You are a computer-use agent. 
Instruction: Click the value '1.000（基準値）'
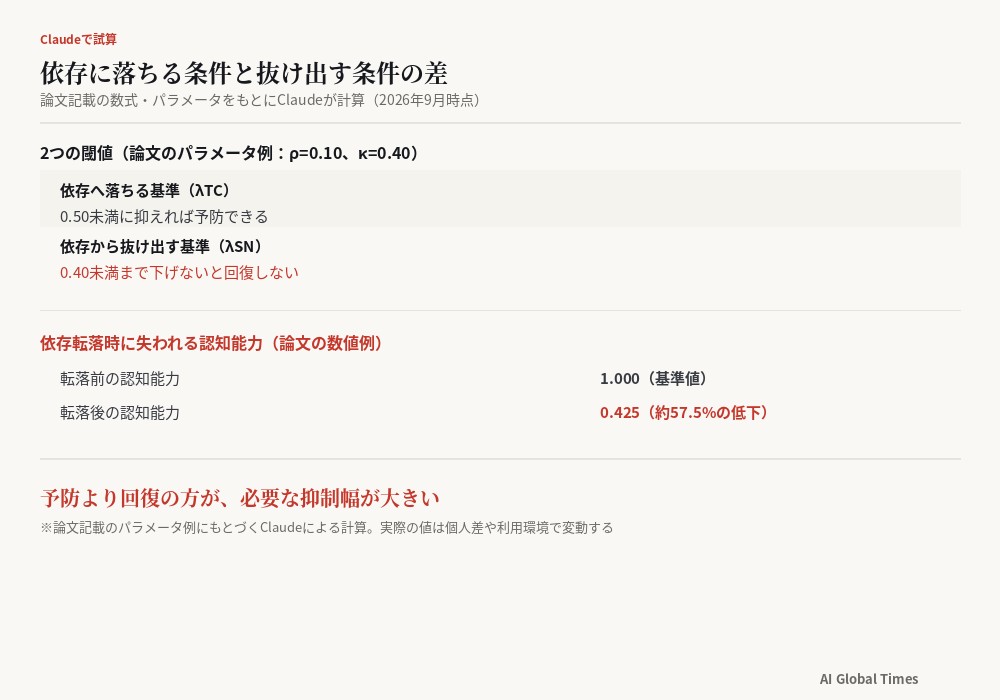655,379
